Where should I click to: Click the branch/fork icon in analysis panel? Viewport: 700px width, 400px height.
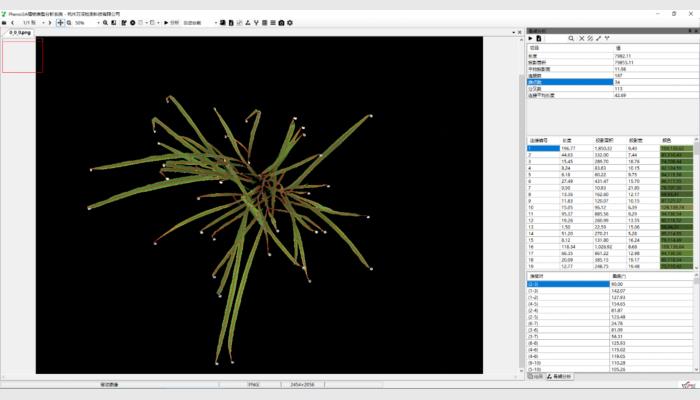pyautogui.click(x=607, y=38)
